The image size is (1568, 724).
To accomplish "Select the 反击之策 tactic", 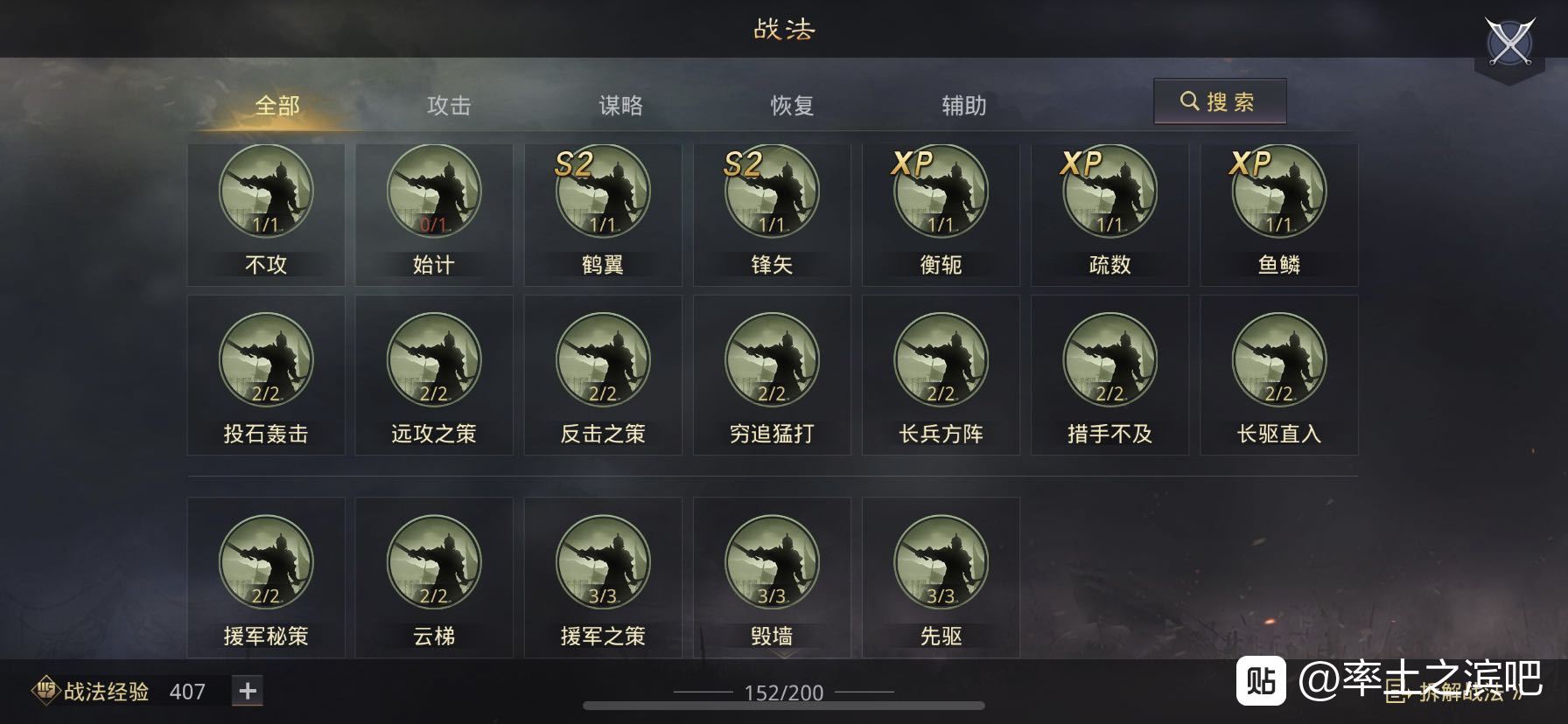I will coord(603,375).
